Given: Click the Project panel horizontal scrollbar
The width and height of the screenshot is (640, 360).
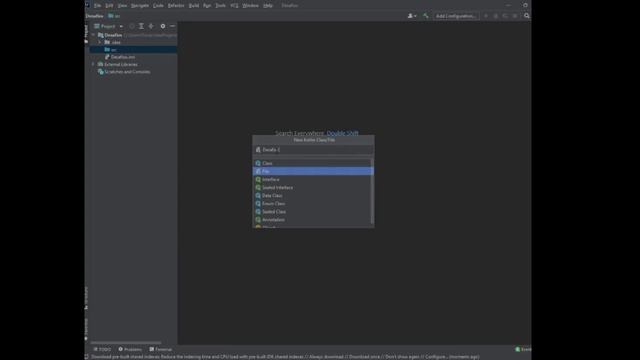Looking at the screenshot, I should 126,343.
